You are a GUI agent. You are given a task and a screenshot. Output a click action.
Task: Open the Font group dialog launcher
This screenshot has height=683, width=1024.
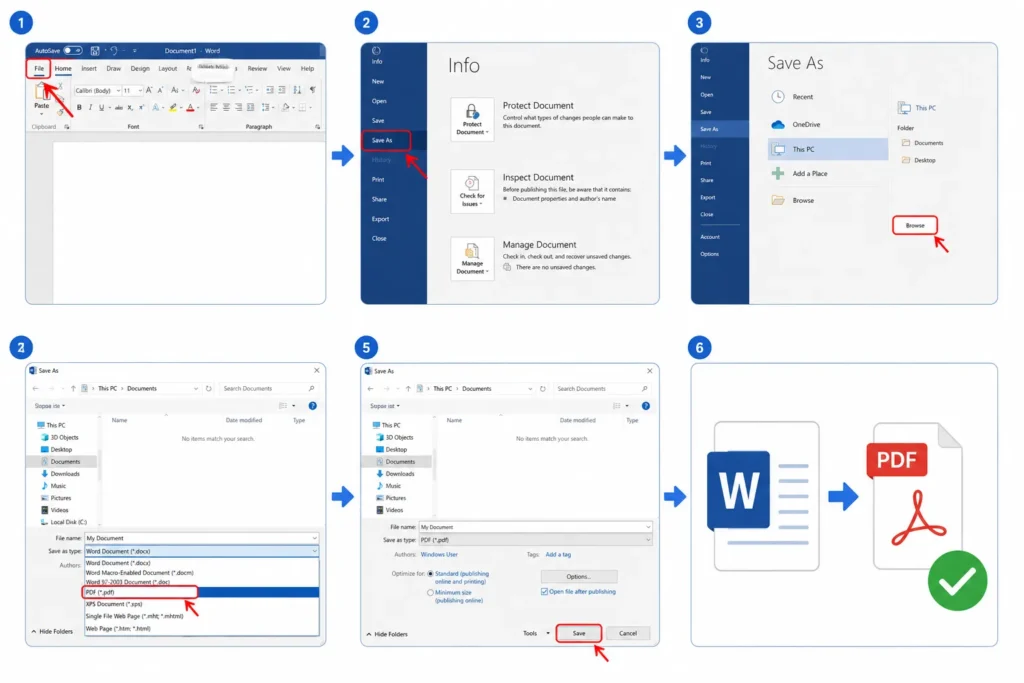(201, 127)
